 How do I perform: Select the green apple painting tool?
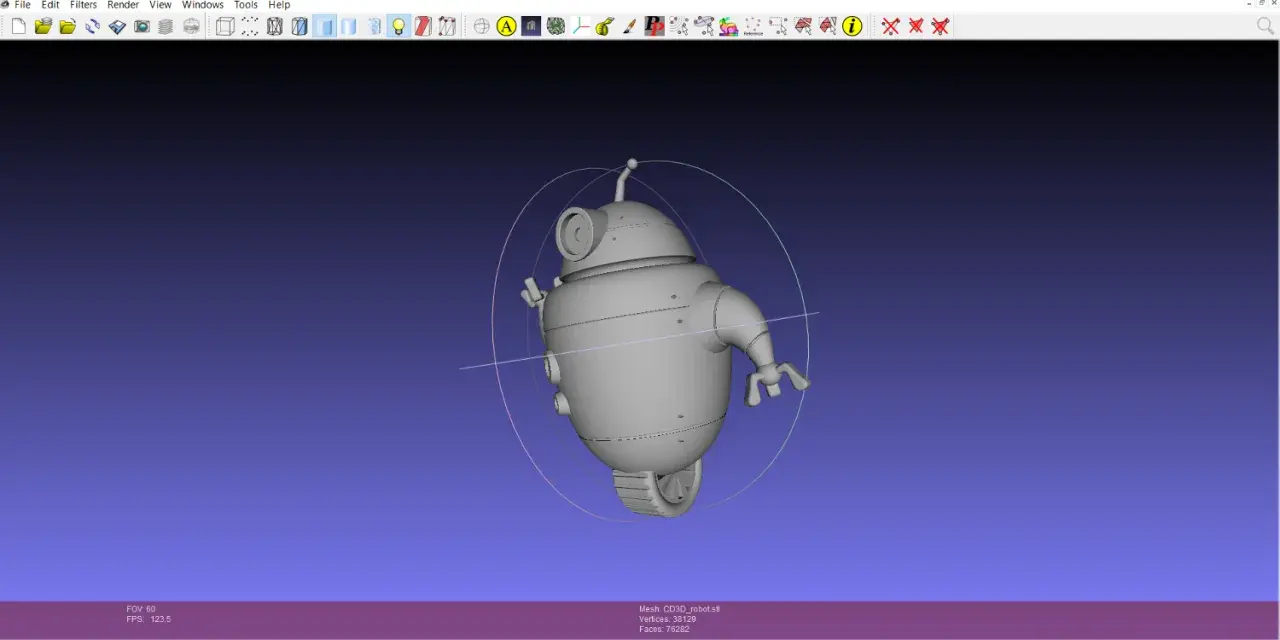coord(605,26)
